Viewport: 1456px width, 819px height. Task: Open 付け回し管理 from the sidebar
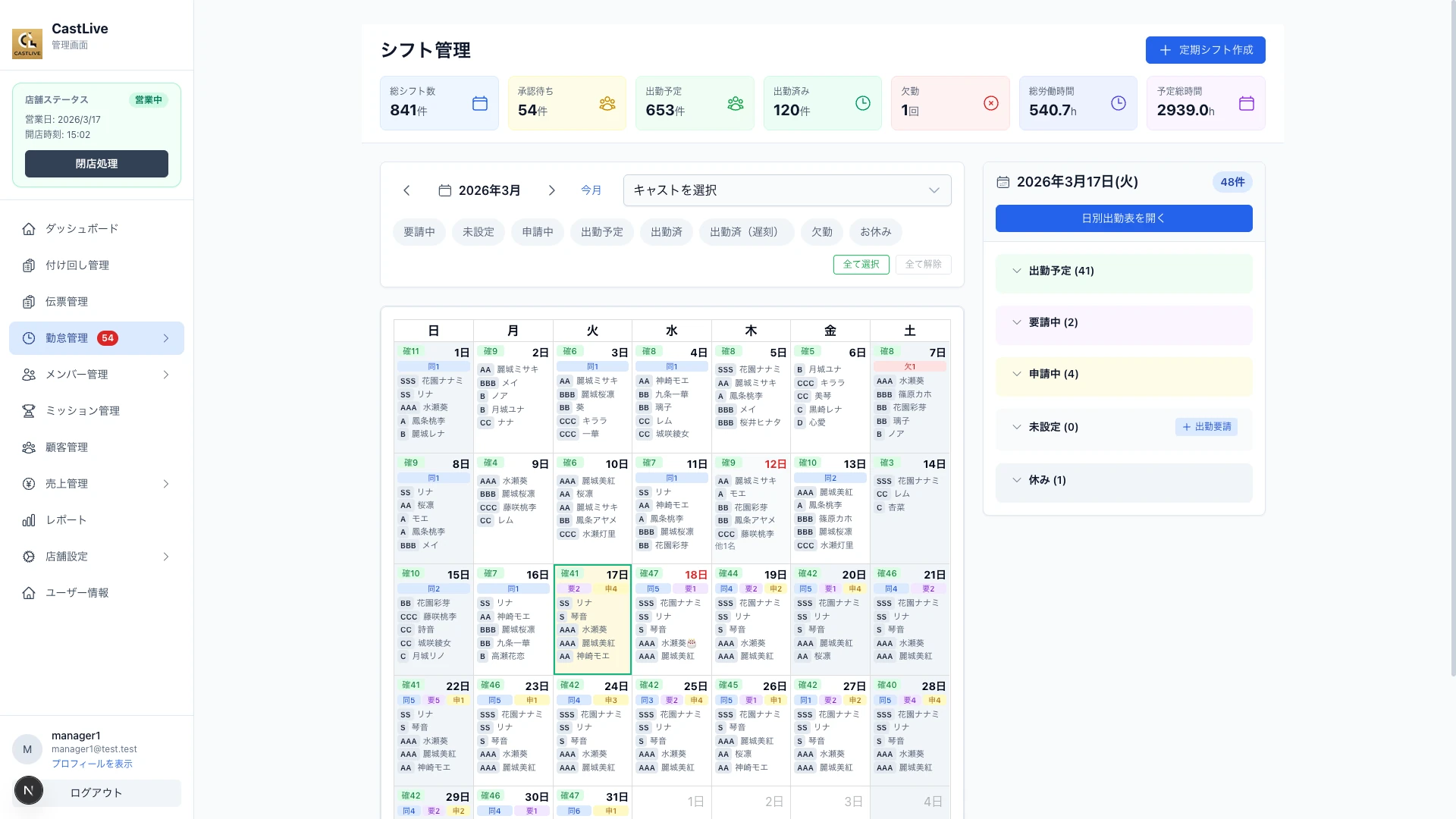29,265
